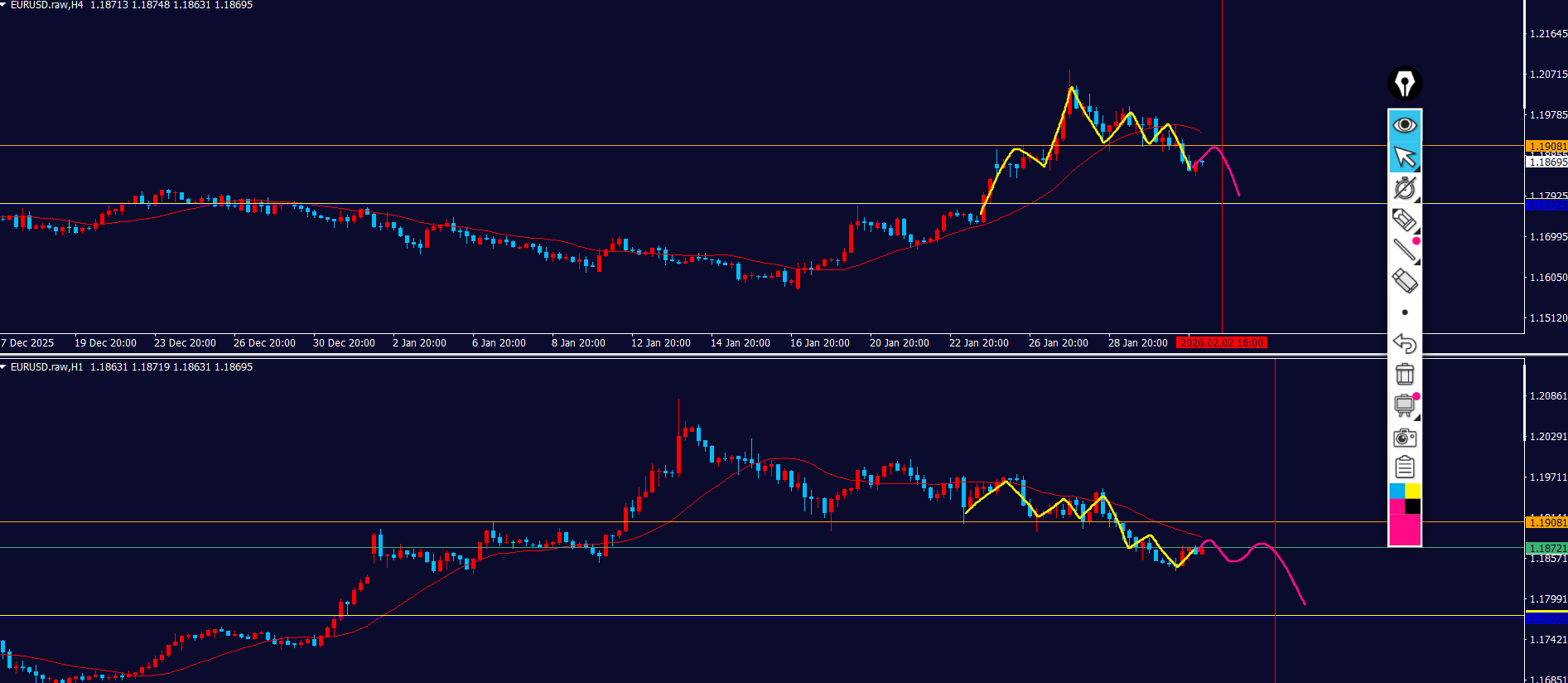The height and width of the screenshot is (683, 1568).
Task: Select the highlighter marker tool
Action: (x=1404, y=220)
